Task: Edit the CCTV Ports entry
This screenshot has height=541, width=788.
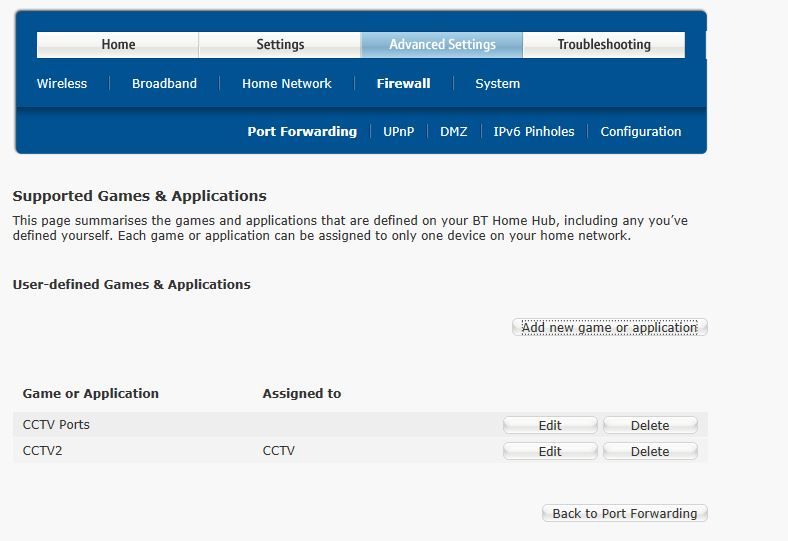Action: coord(550,425)
